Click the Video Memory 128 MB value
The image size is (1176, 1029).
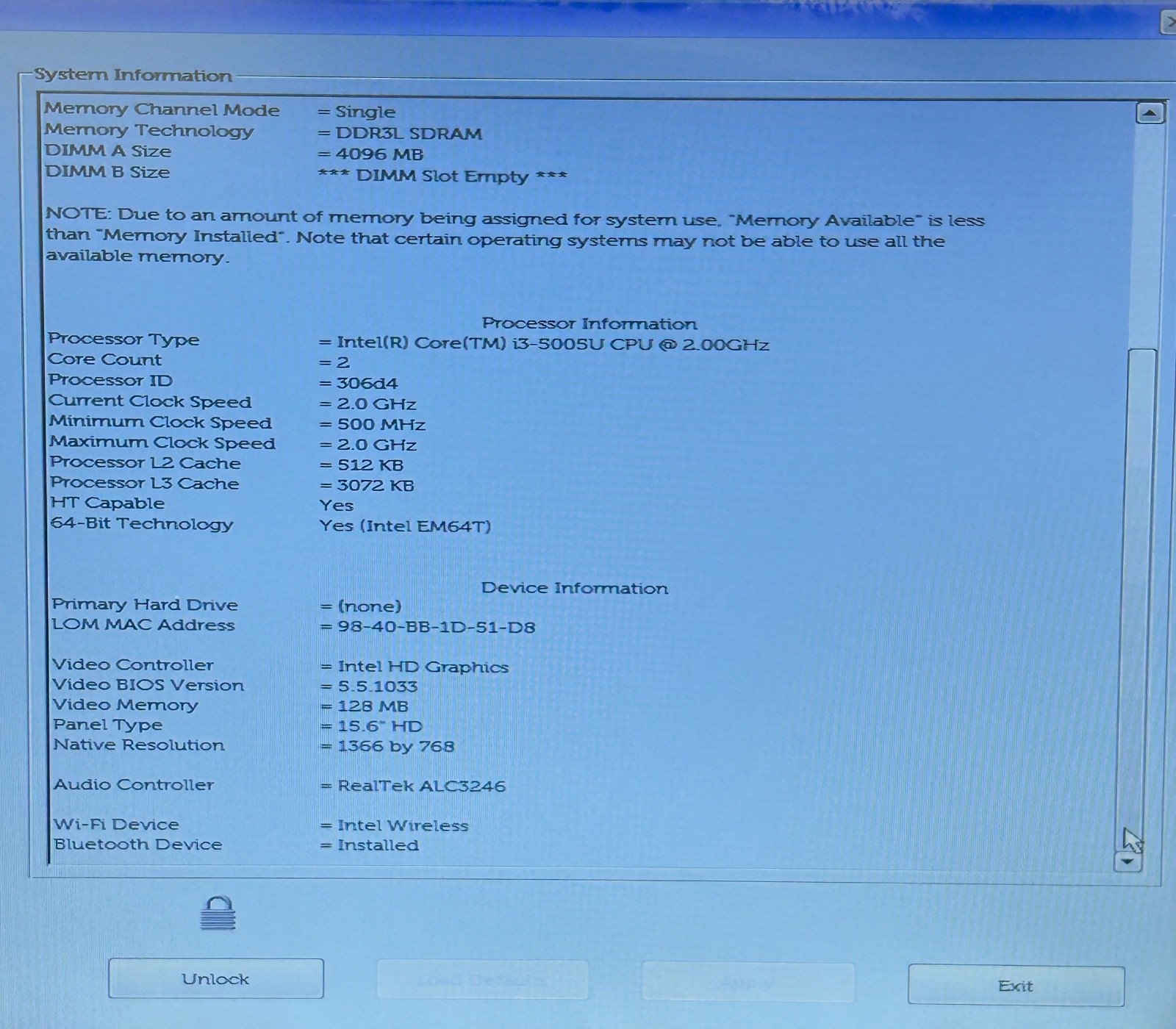373,706
